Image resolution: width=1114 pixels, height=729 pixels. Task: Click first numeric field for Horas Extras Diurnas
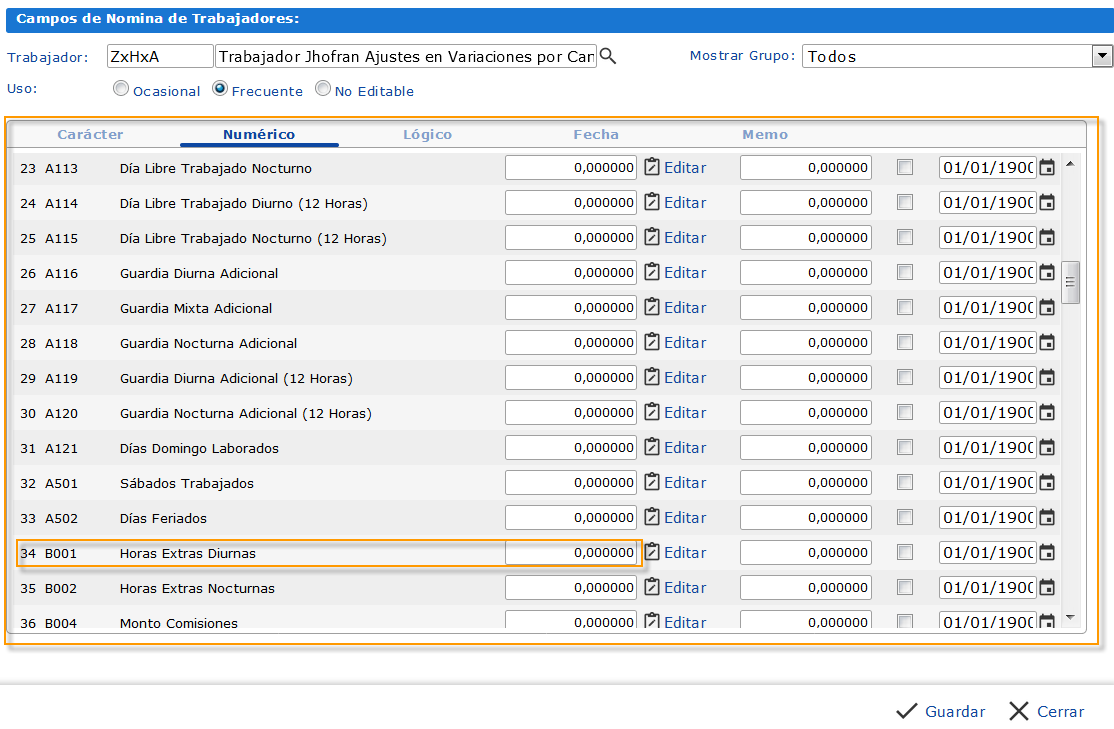point(571,553)
